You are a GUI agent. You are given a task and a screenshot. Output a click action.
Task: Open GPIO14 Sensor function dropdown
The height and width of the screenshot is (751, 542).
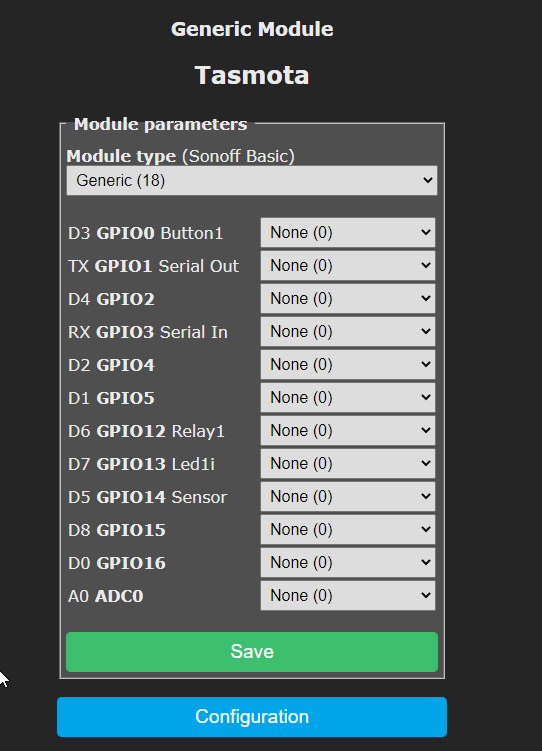click(348, 497)
